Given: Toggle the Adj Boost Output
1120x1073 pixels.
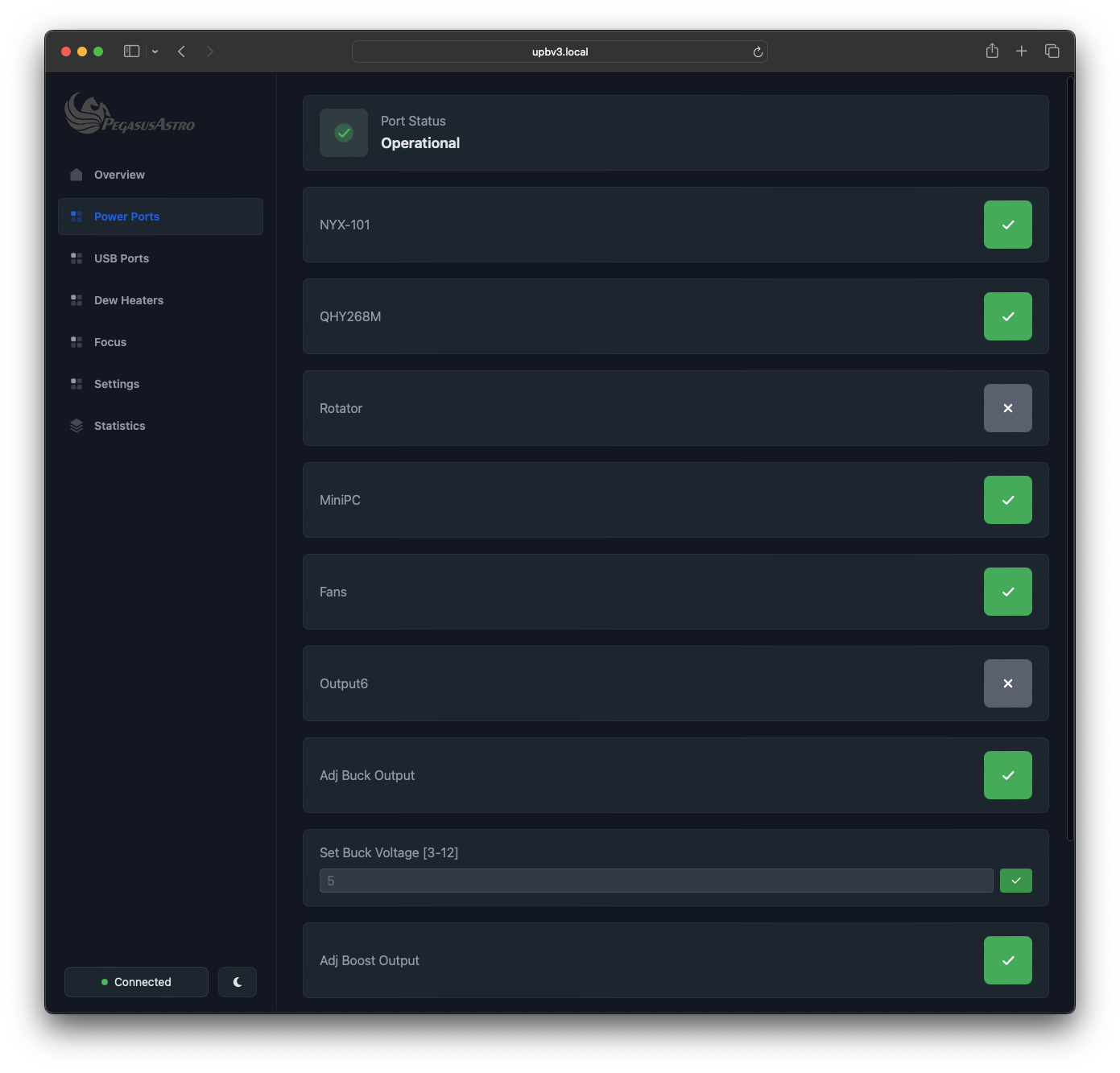Looking at the screenshot, I should (x=1007, y=960).
